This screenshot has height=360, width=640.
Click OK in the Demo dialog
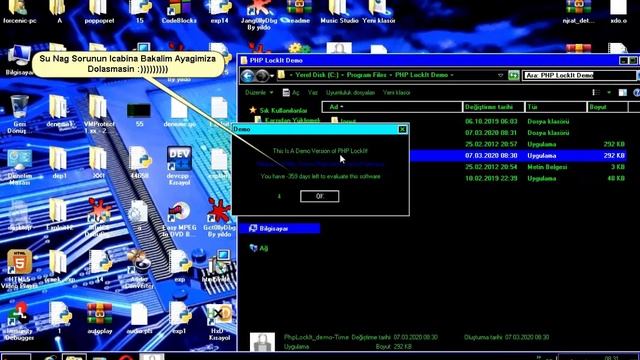(x=319, y=196)
